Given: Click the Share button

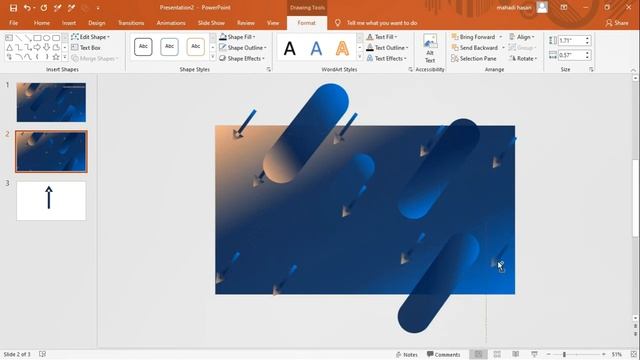Looking at the screenshot, I should [x=617, y=23].
